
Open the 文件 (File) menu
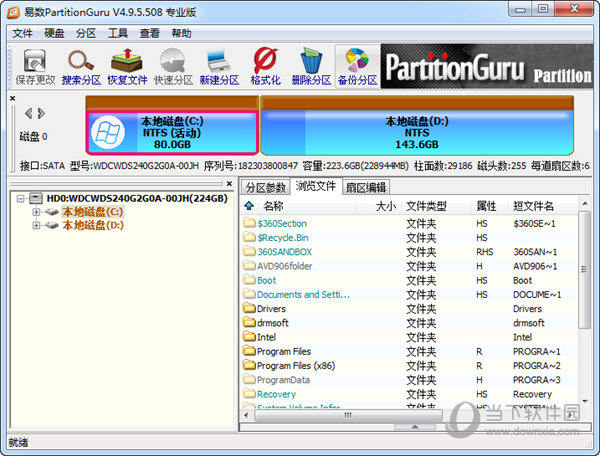[x=22, y=33]
